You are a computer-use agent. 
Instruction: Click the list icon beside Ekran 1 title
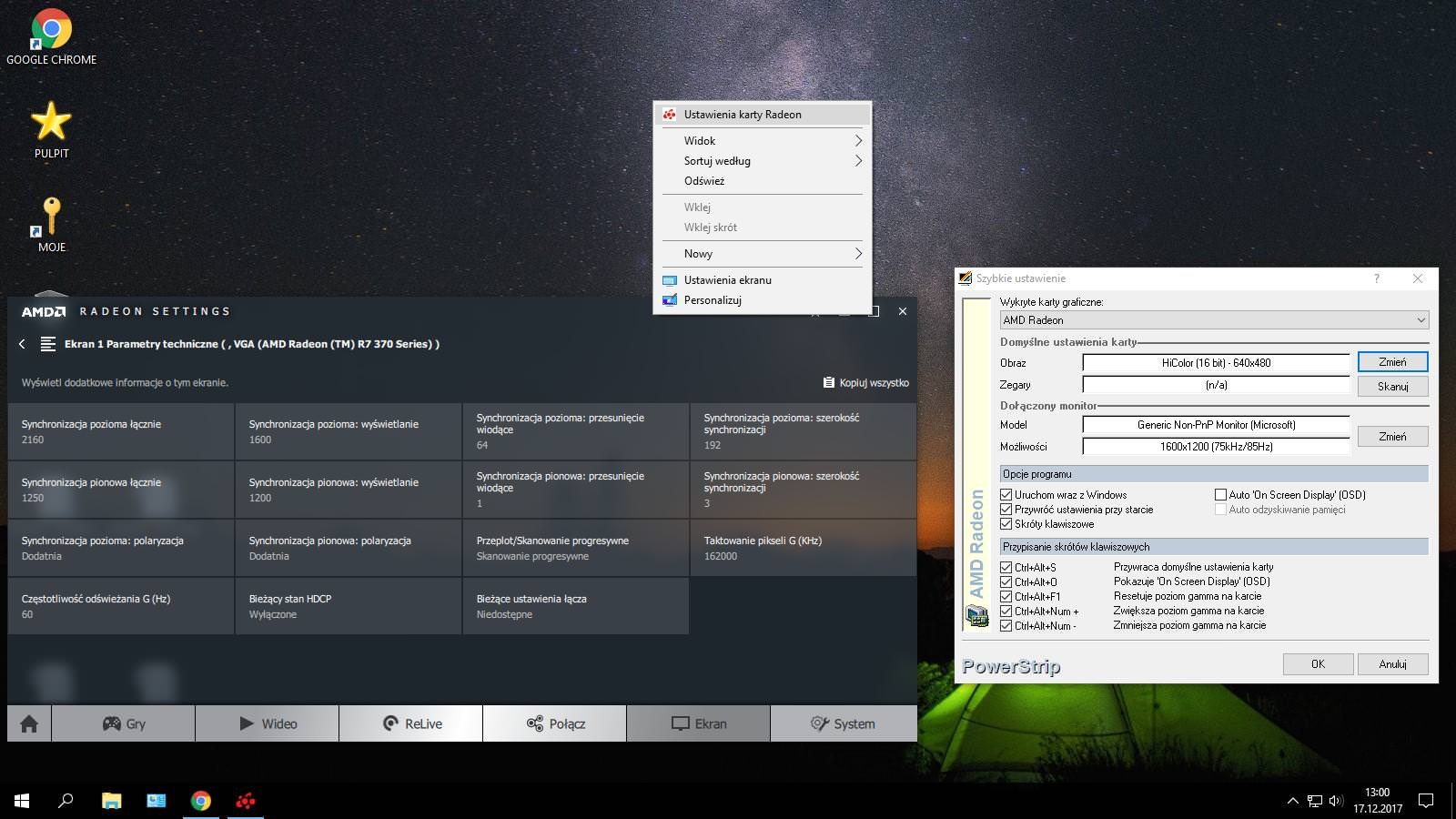[48, 344]
